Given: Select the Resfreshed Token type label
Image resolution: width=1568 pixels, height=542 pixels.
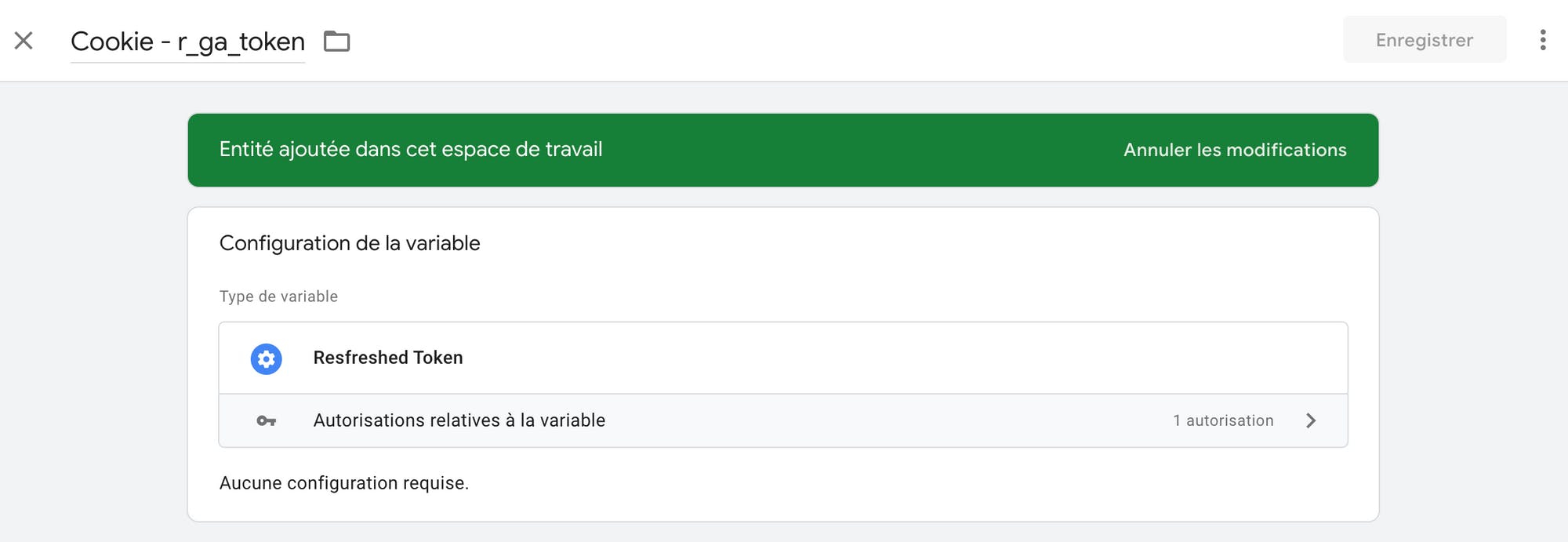Looking at the screenshot, I should [388, 358].
